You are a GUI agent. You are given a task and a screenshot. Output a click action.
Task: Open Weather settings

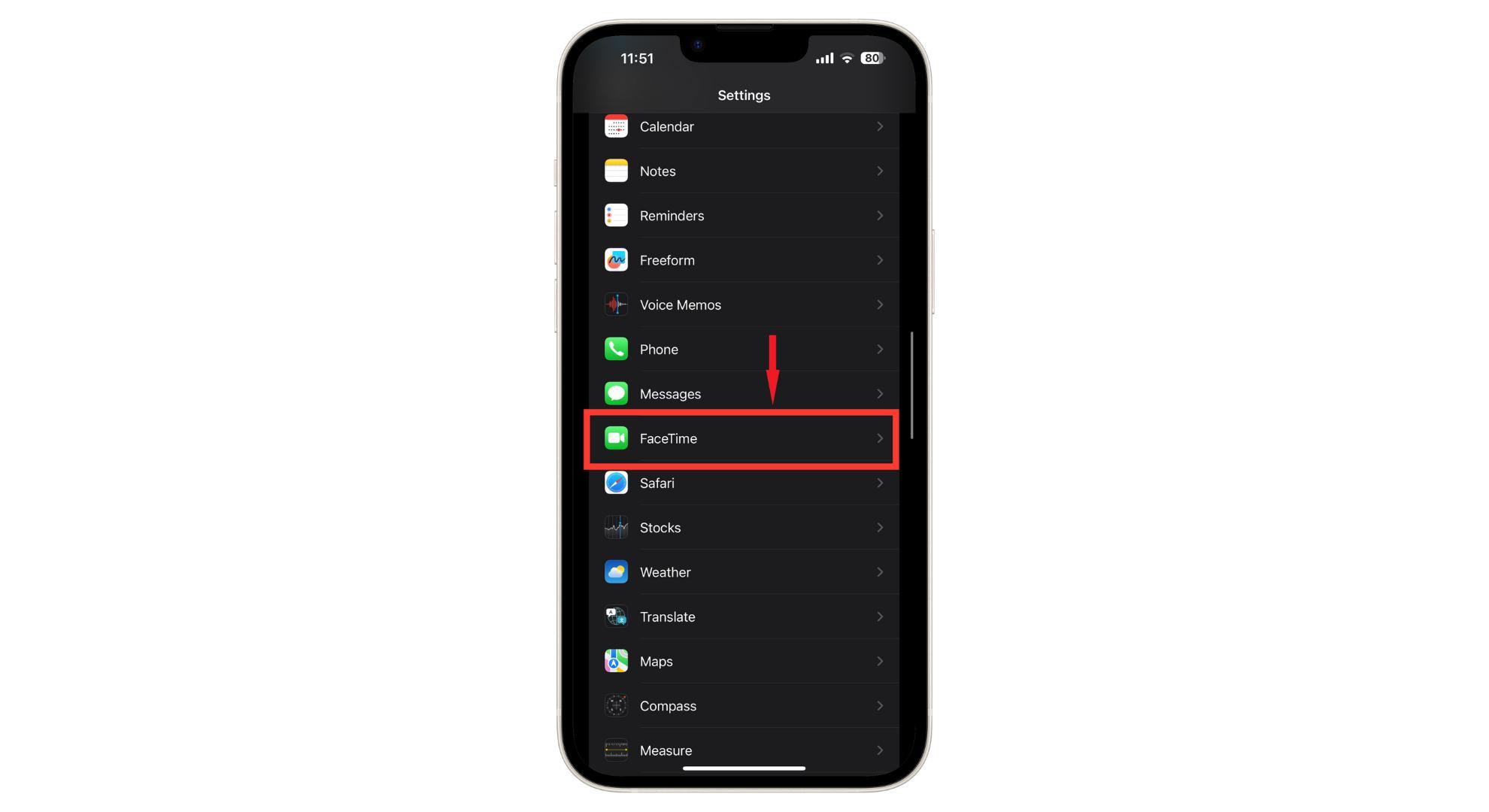(744, 571)
